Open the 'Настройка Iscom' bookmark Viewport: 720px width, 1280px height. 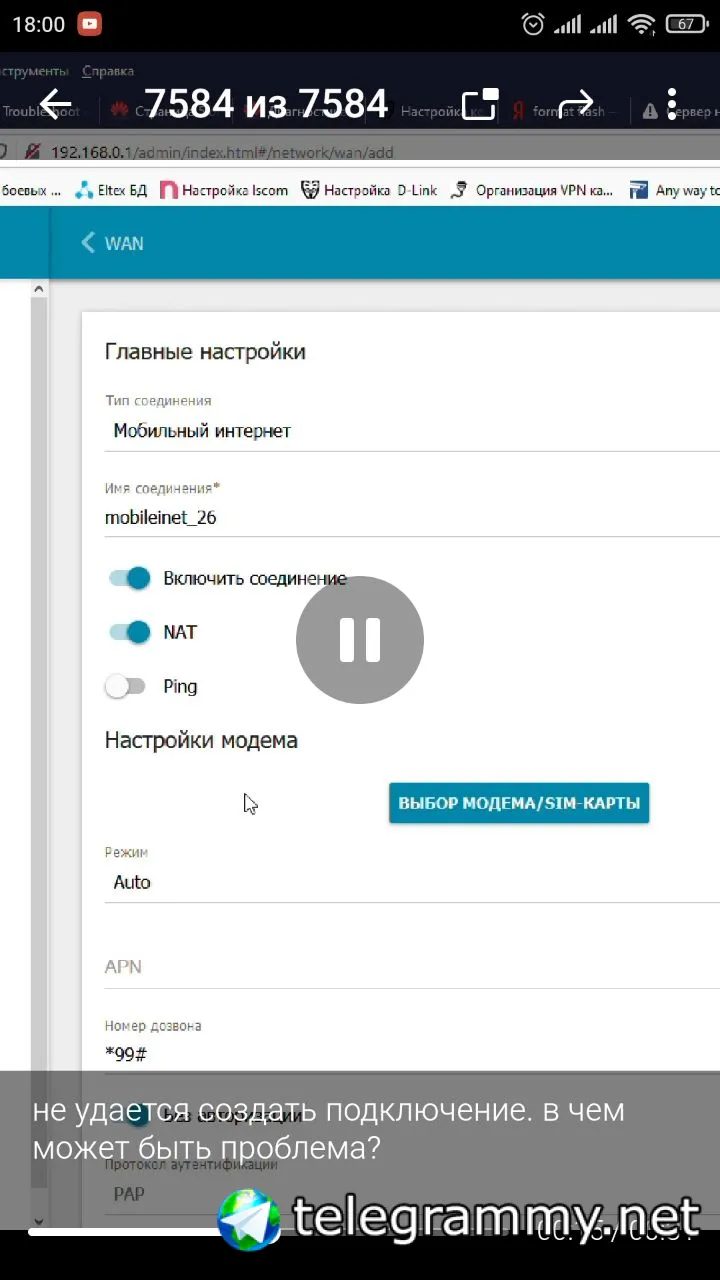point(224,190)
